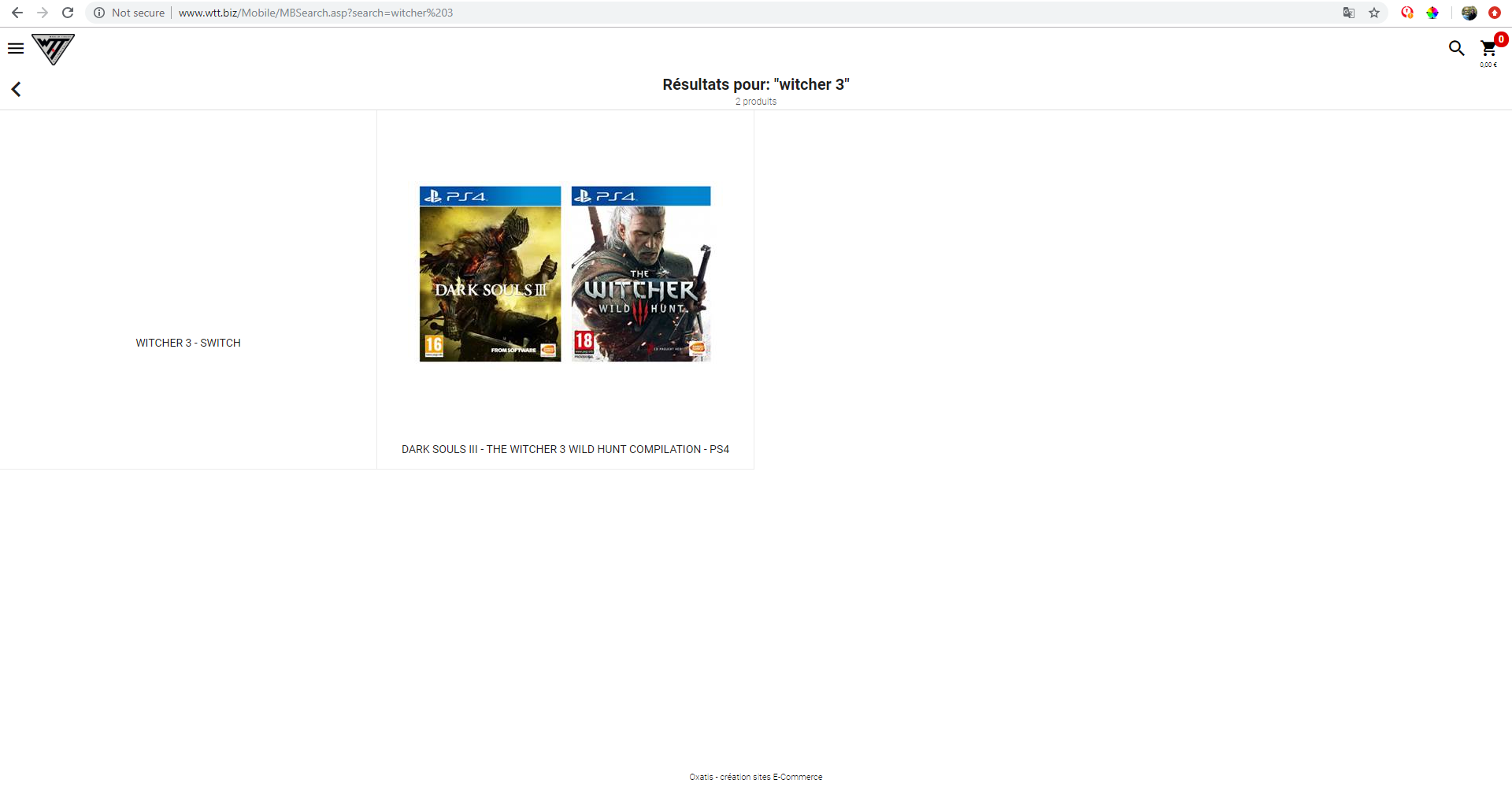Click the translate page icon
Screen dimensions: 1512x791
coord(1349,13)
